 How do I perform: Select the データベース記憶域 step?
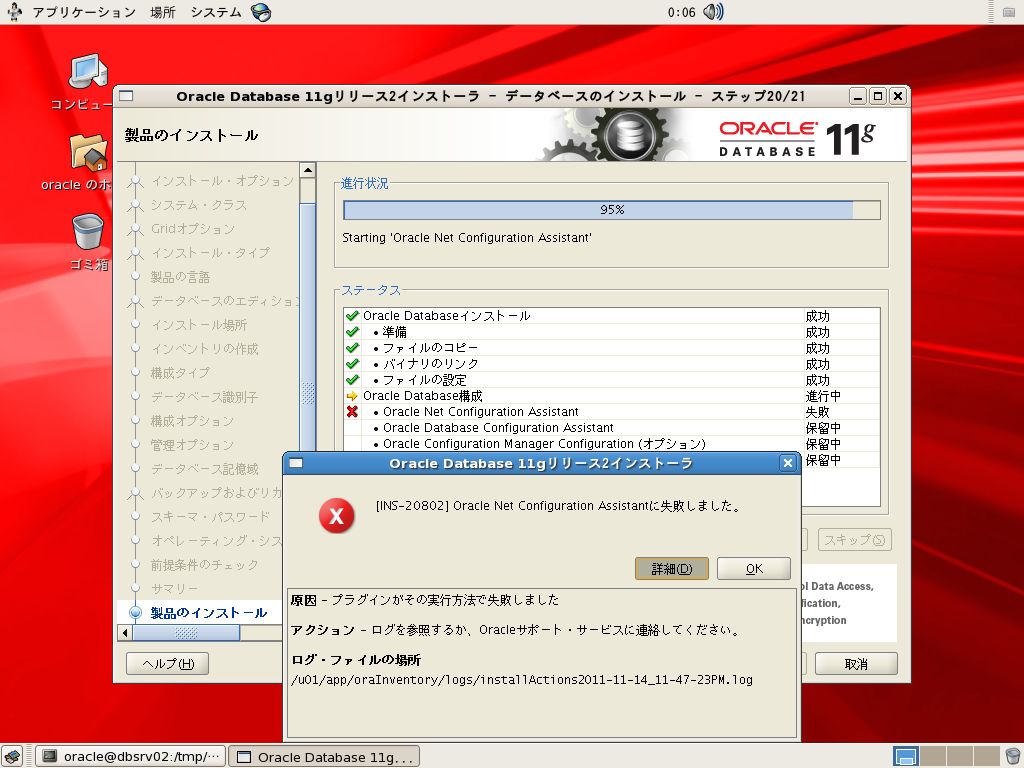[x=204, y=469]
